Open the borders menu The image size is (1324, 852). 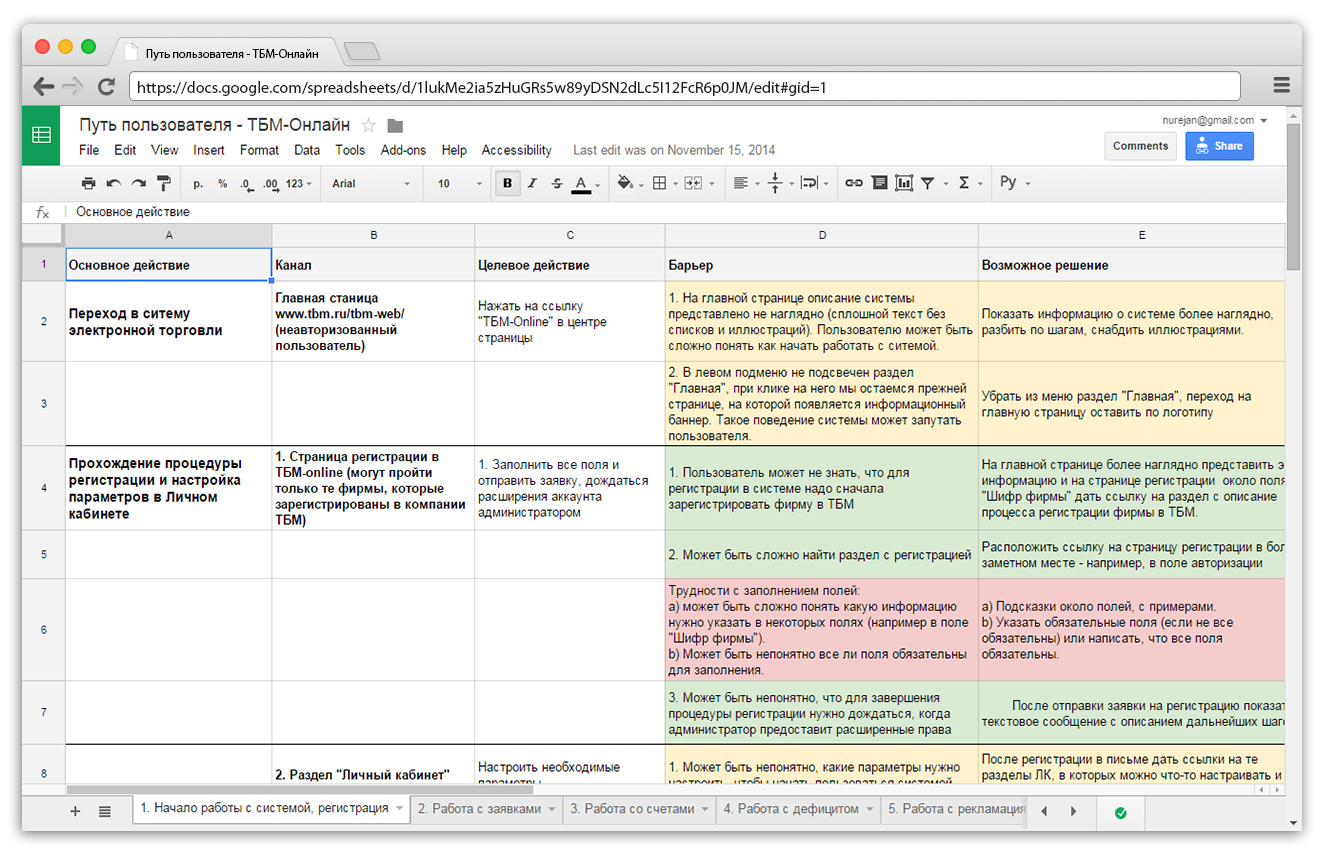click(664, 183)
